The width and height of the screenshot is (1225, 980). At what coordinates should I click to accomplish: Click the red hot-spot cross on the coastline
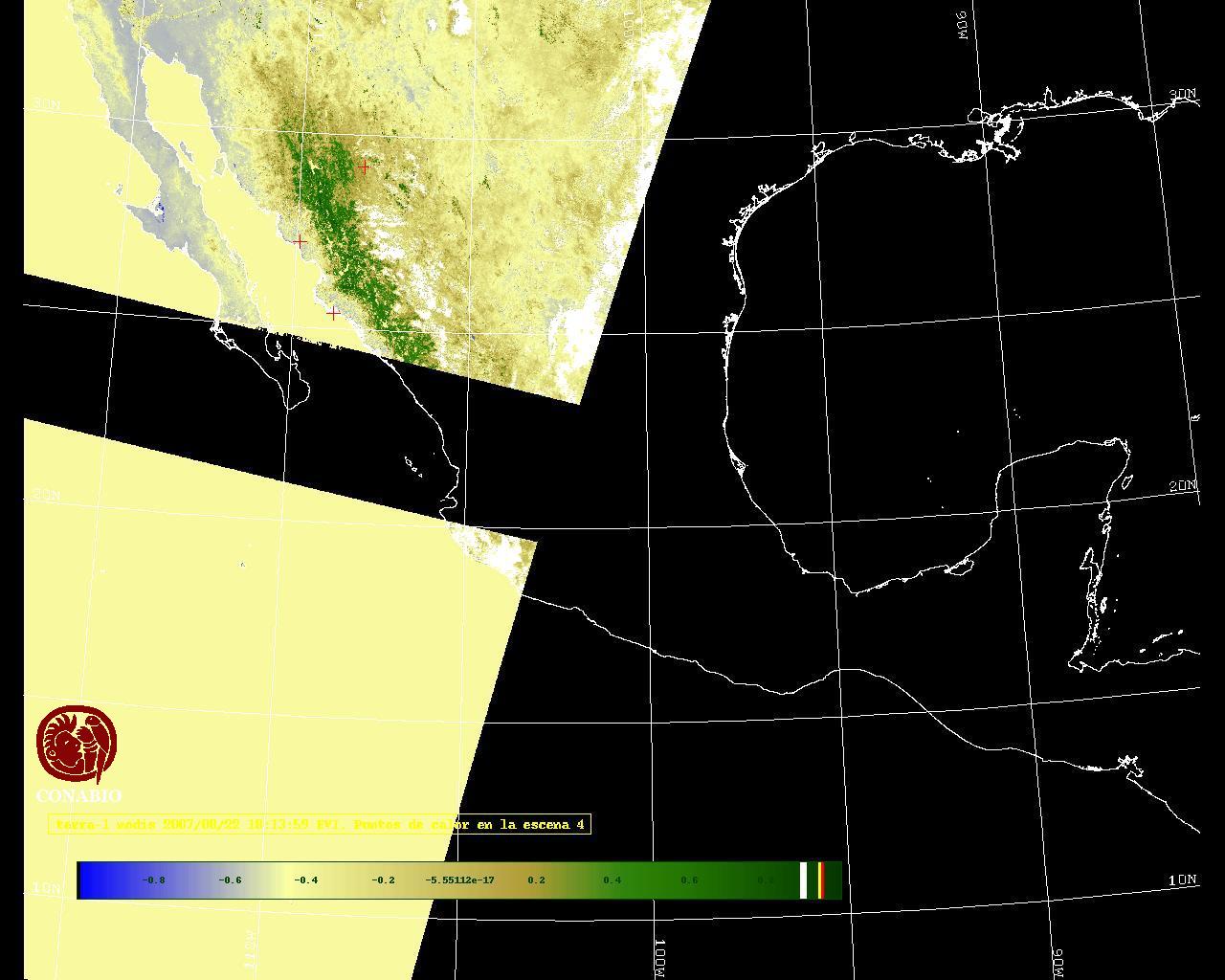click(300, 242)
